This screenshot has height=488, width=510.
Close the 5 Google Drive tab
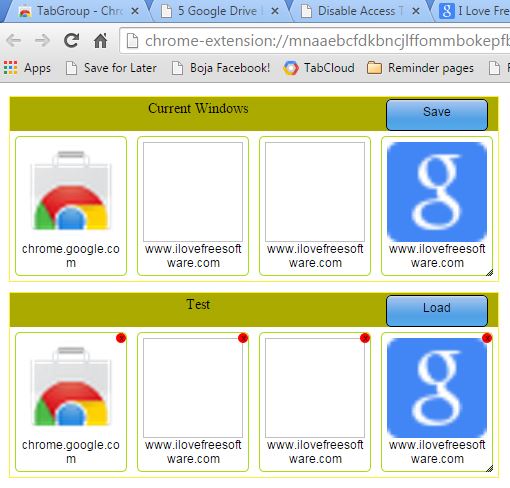(275, 11)
